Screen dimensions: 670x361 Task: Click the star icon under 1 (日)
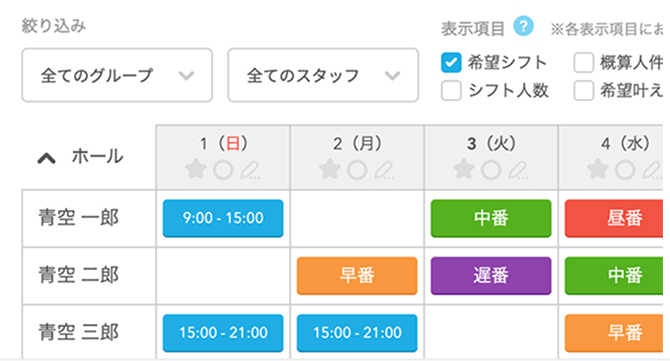tap(196, 169)
